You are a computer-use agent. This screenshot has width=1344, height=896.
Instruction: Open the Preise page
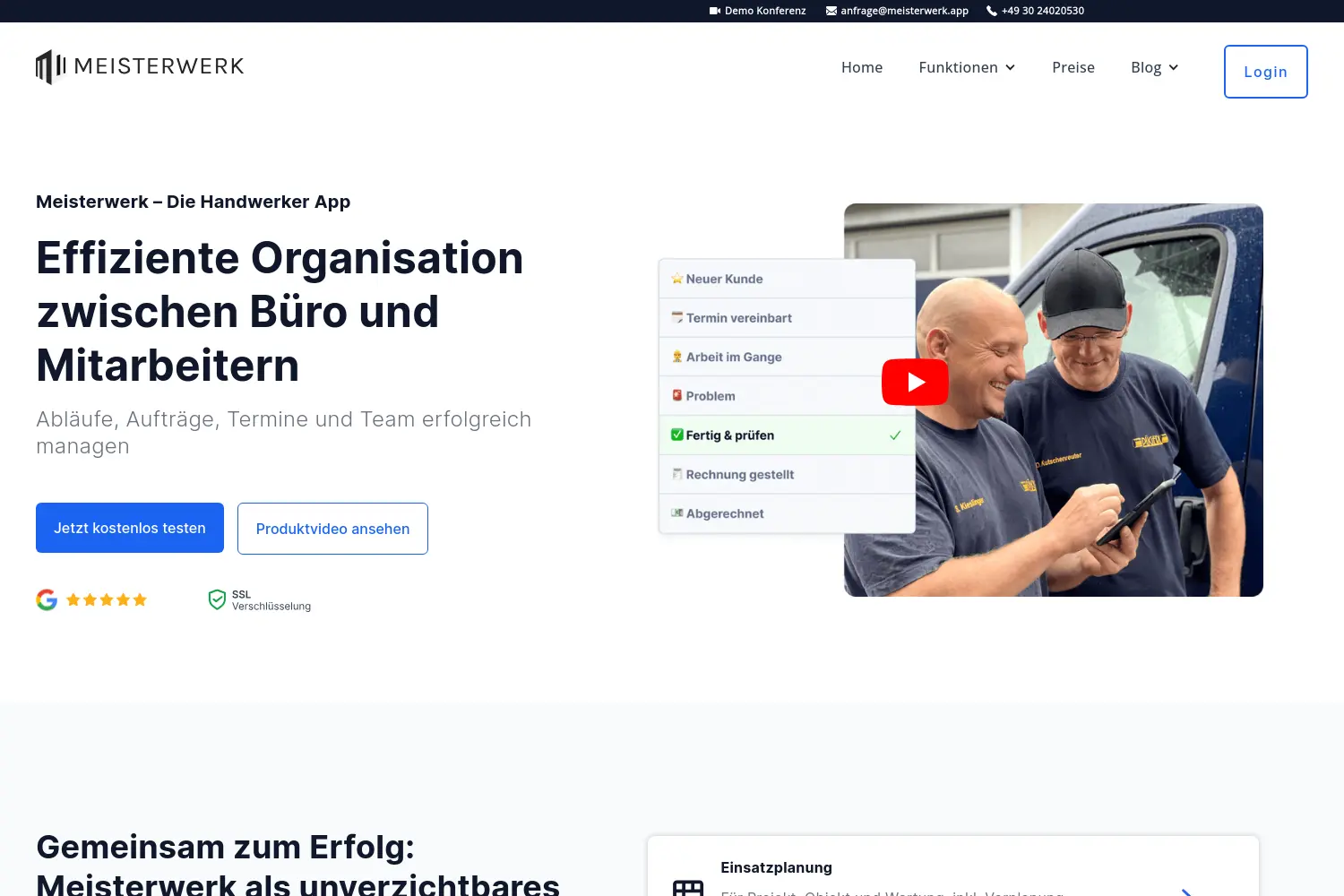click(1073, 67)
